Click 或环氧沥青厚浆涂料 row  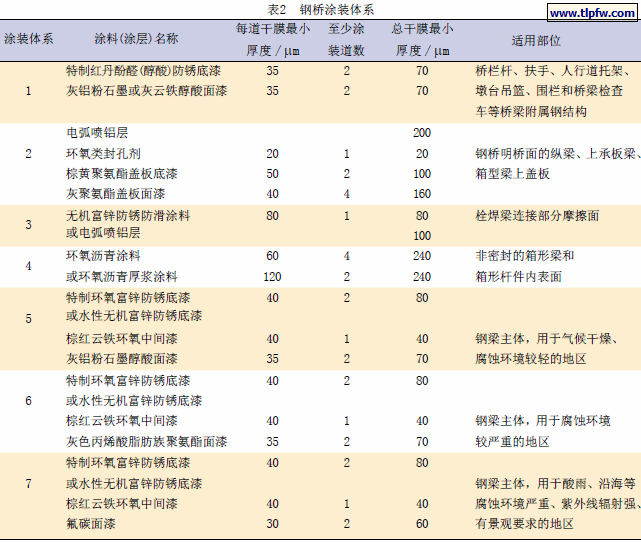[x=122, y=277]
